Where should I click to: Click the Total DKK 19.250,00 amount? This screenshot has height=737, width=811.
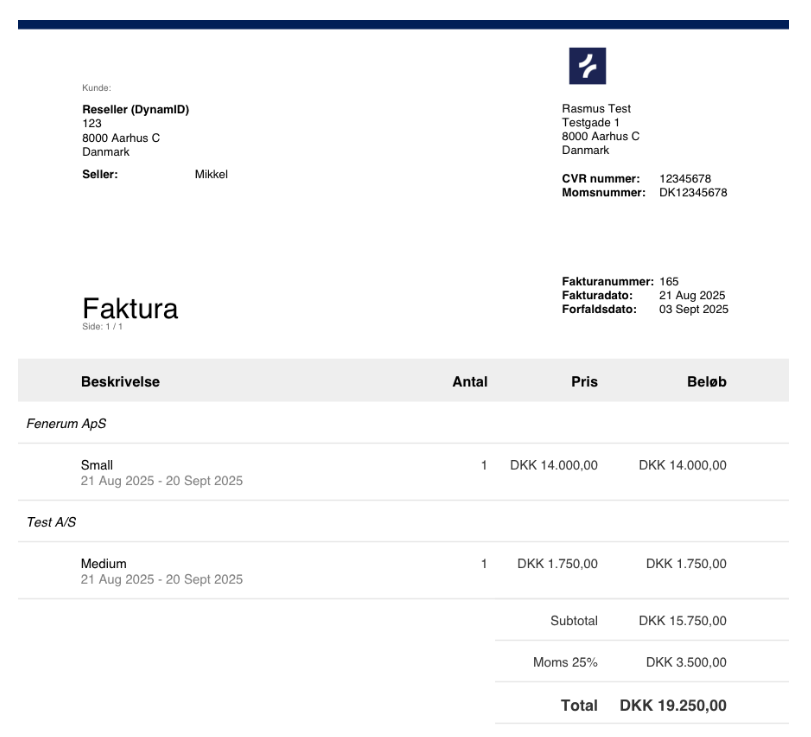(672, 706)
